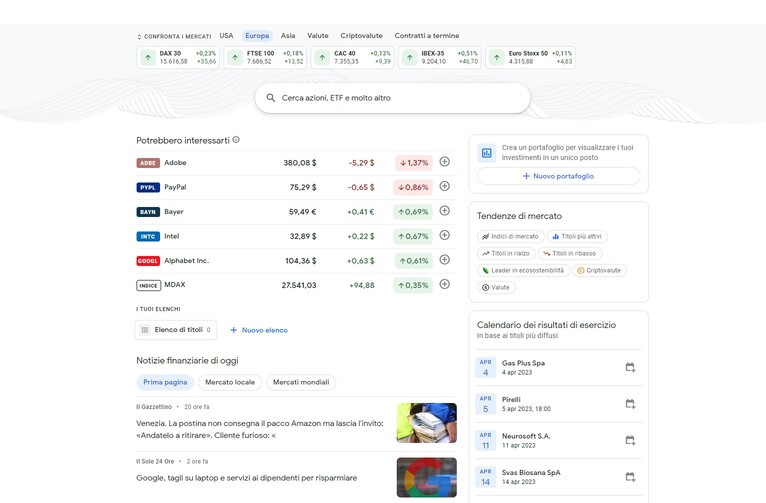766x503 pixels.
Task: Add PayPal to watchlist with plus icon
Action: (x=444, y=186)
